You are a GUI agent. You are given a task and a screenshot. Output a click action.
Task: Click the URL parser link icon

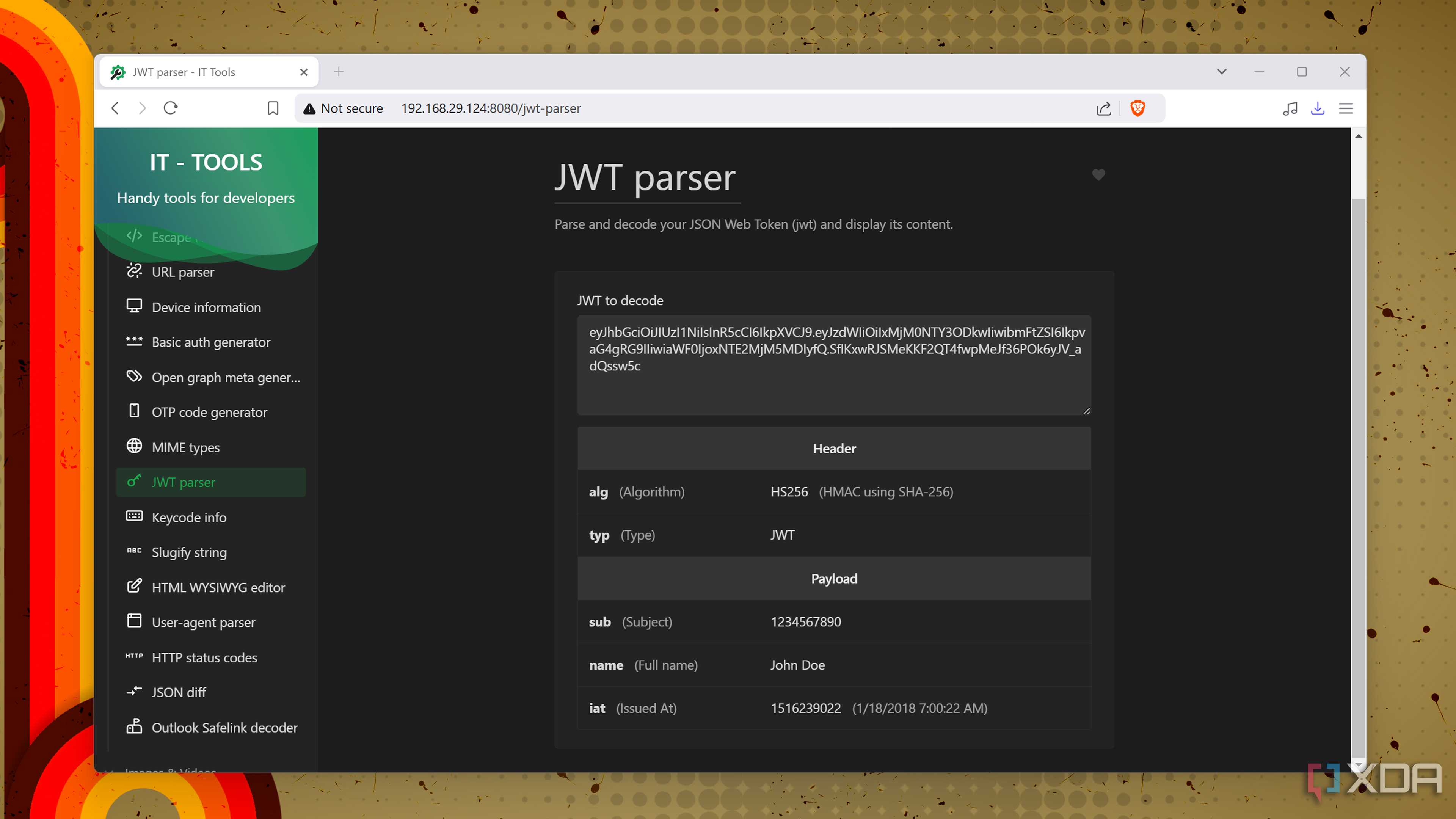coord(134,271)
